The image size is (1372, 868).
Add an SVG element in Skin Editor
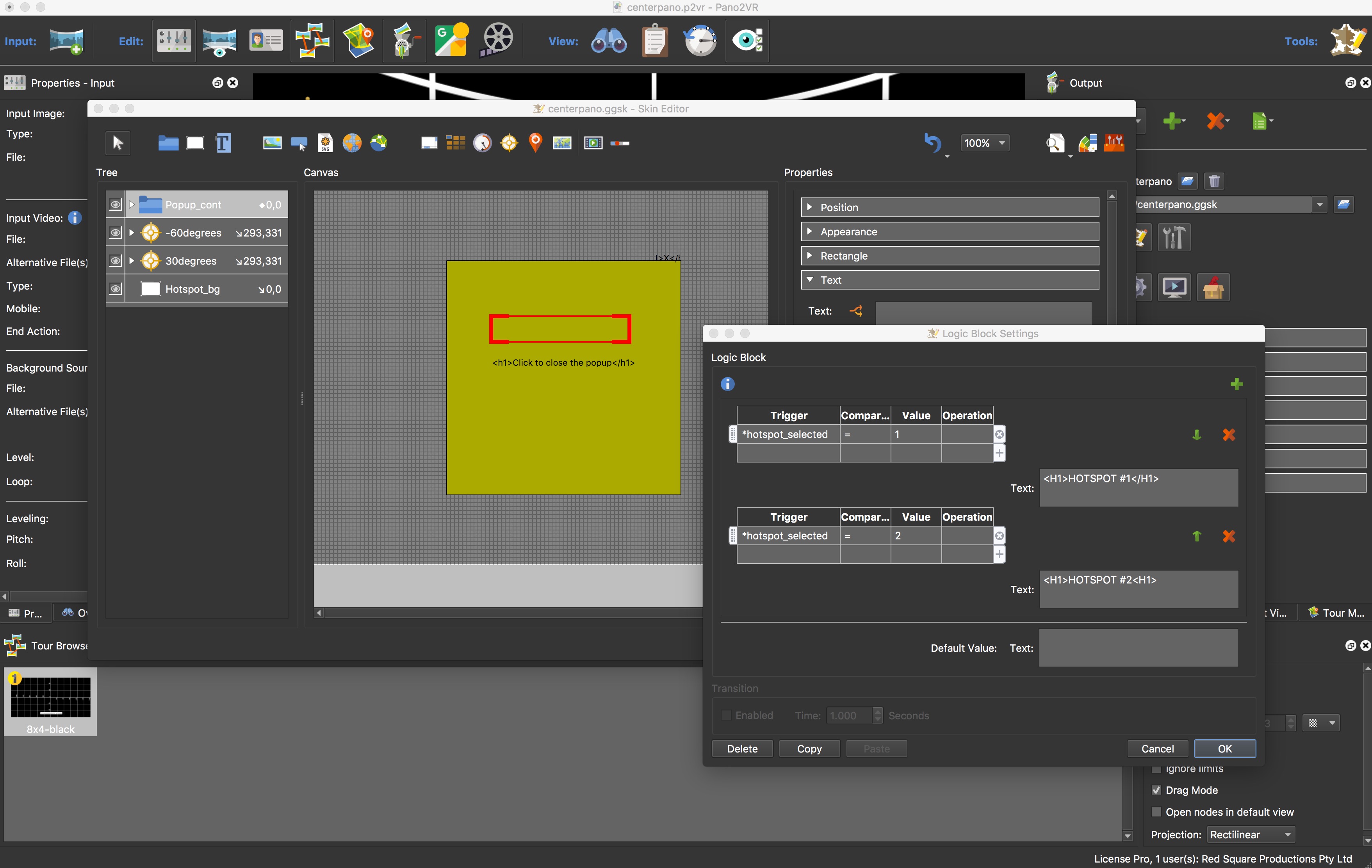(x=325, y=143)
